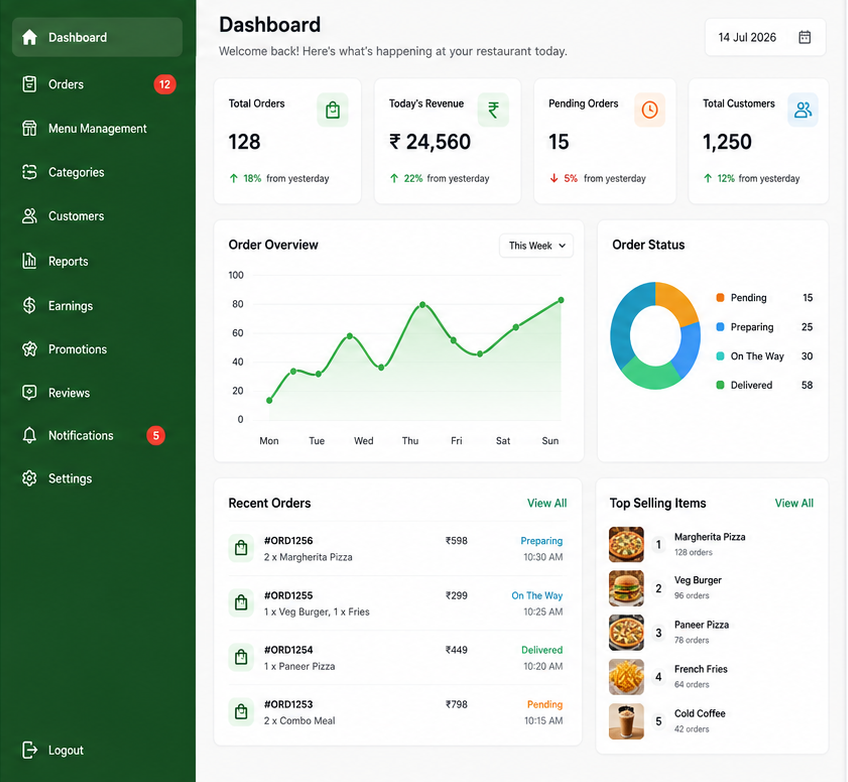Open the Dashboard menu item
The height and width of the screenshot is (782, 848).
pyautogui.click(x=97, y=37)
